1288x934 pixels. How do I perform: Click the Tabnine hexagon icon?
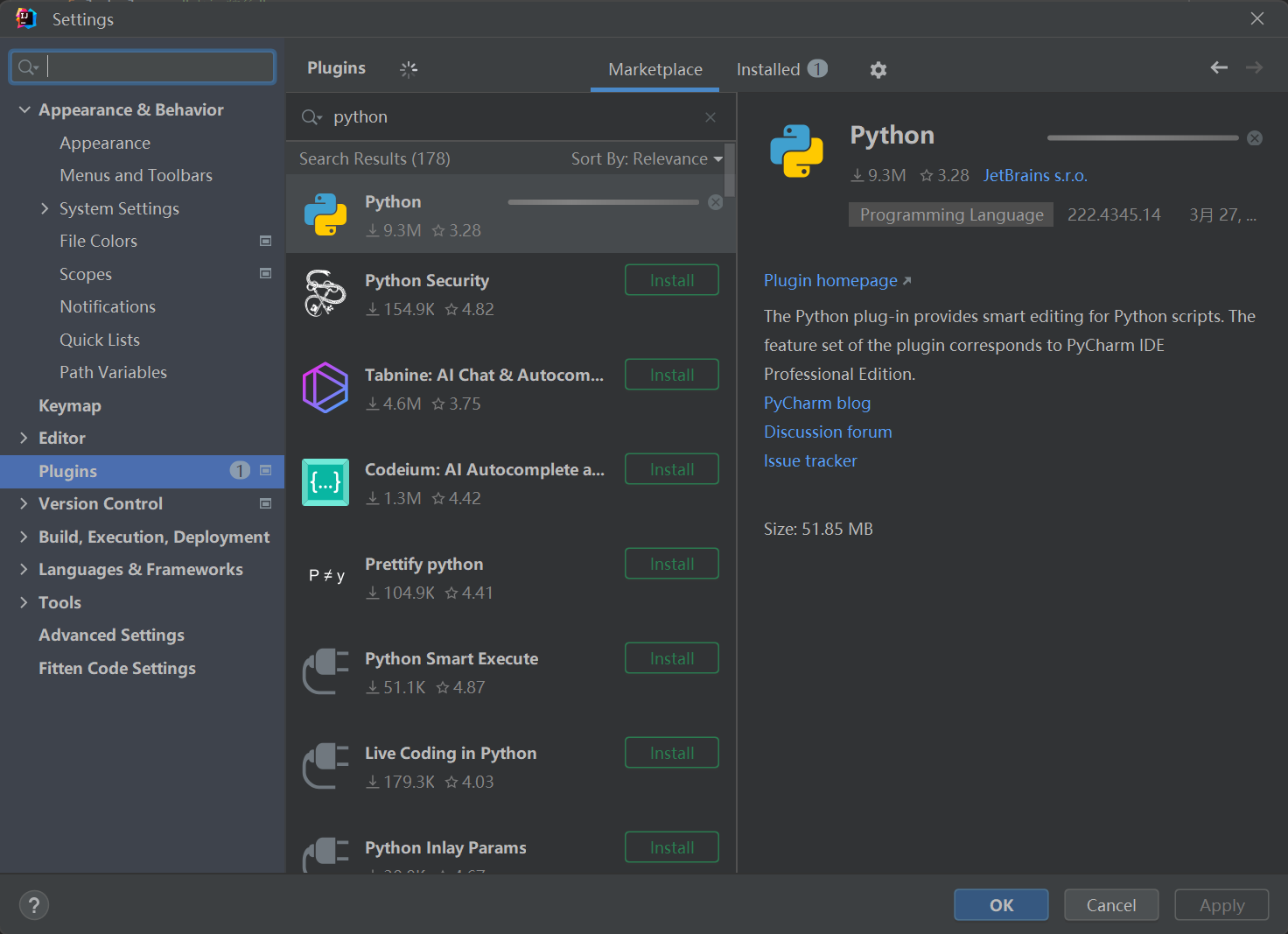(325, 388)
